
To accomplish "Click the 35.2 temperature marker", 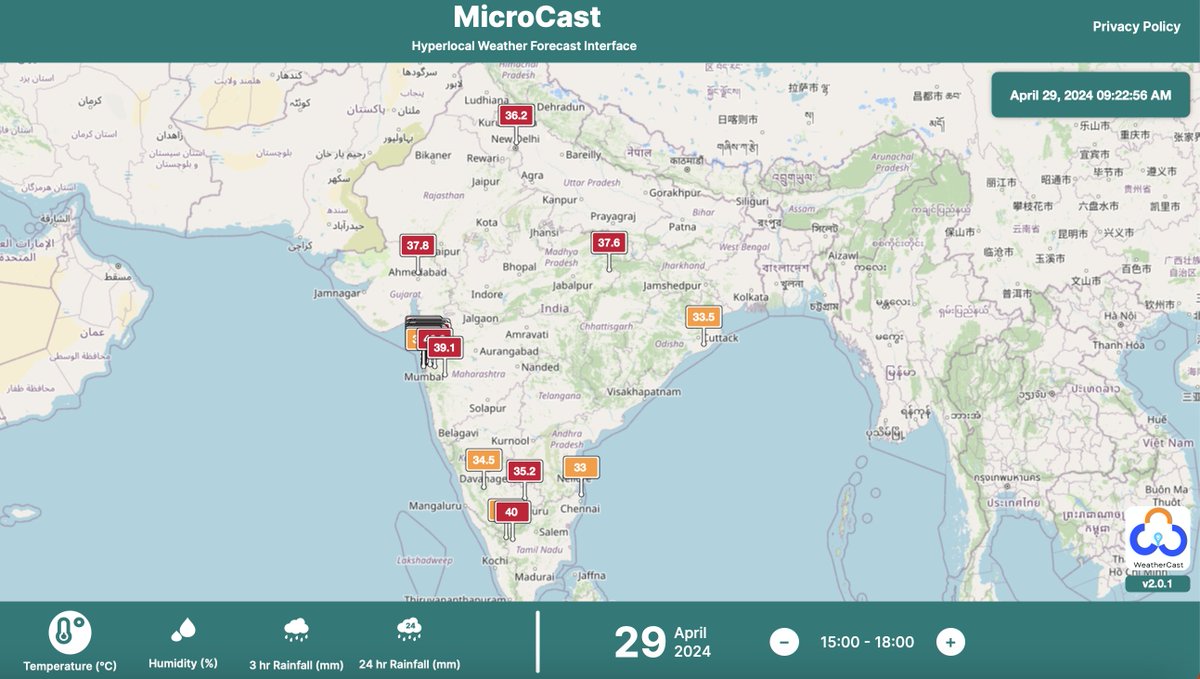I will coord(524,471).
